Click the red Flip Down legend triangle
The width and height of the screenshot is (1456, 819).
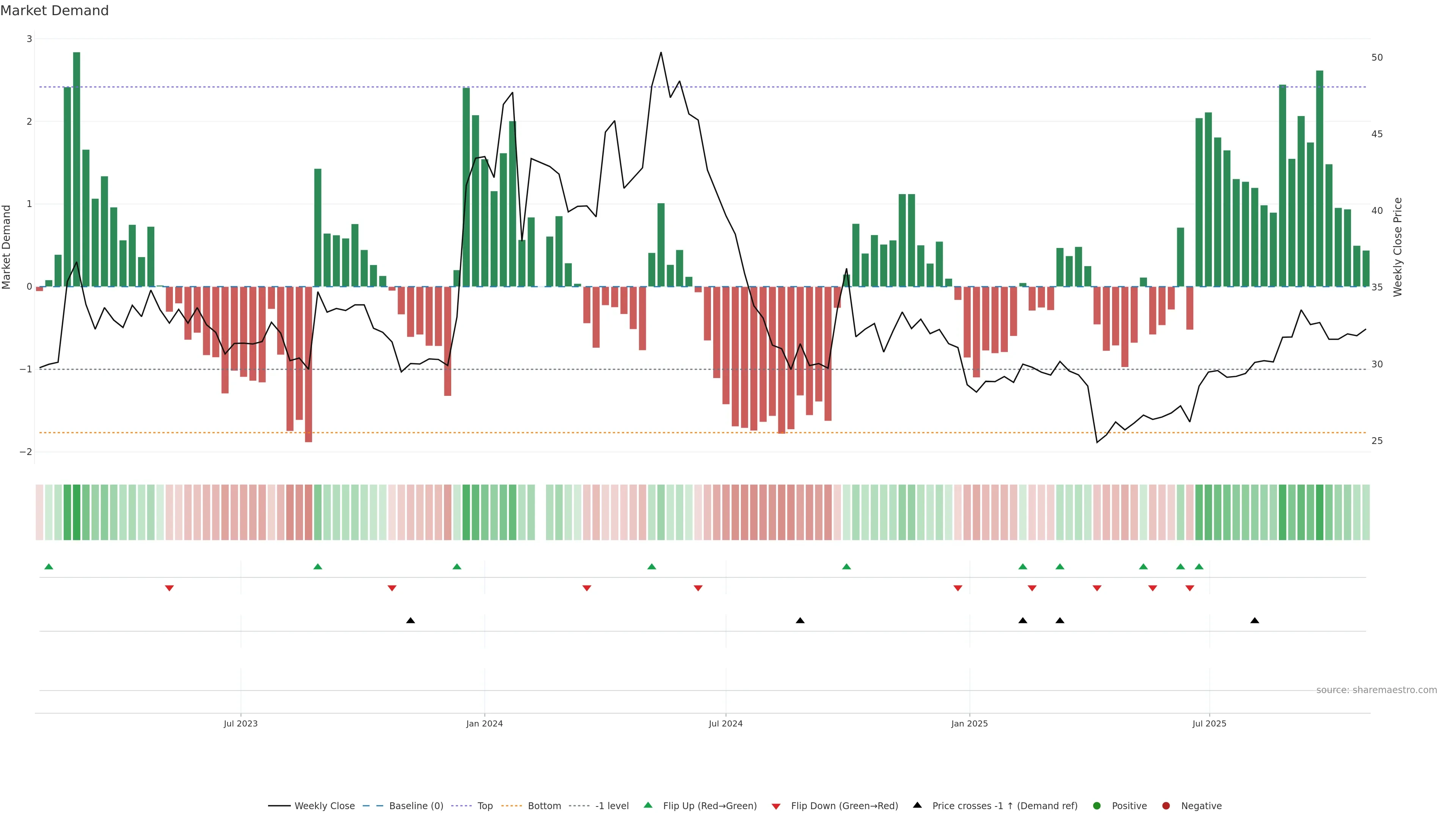[776, 806]
